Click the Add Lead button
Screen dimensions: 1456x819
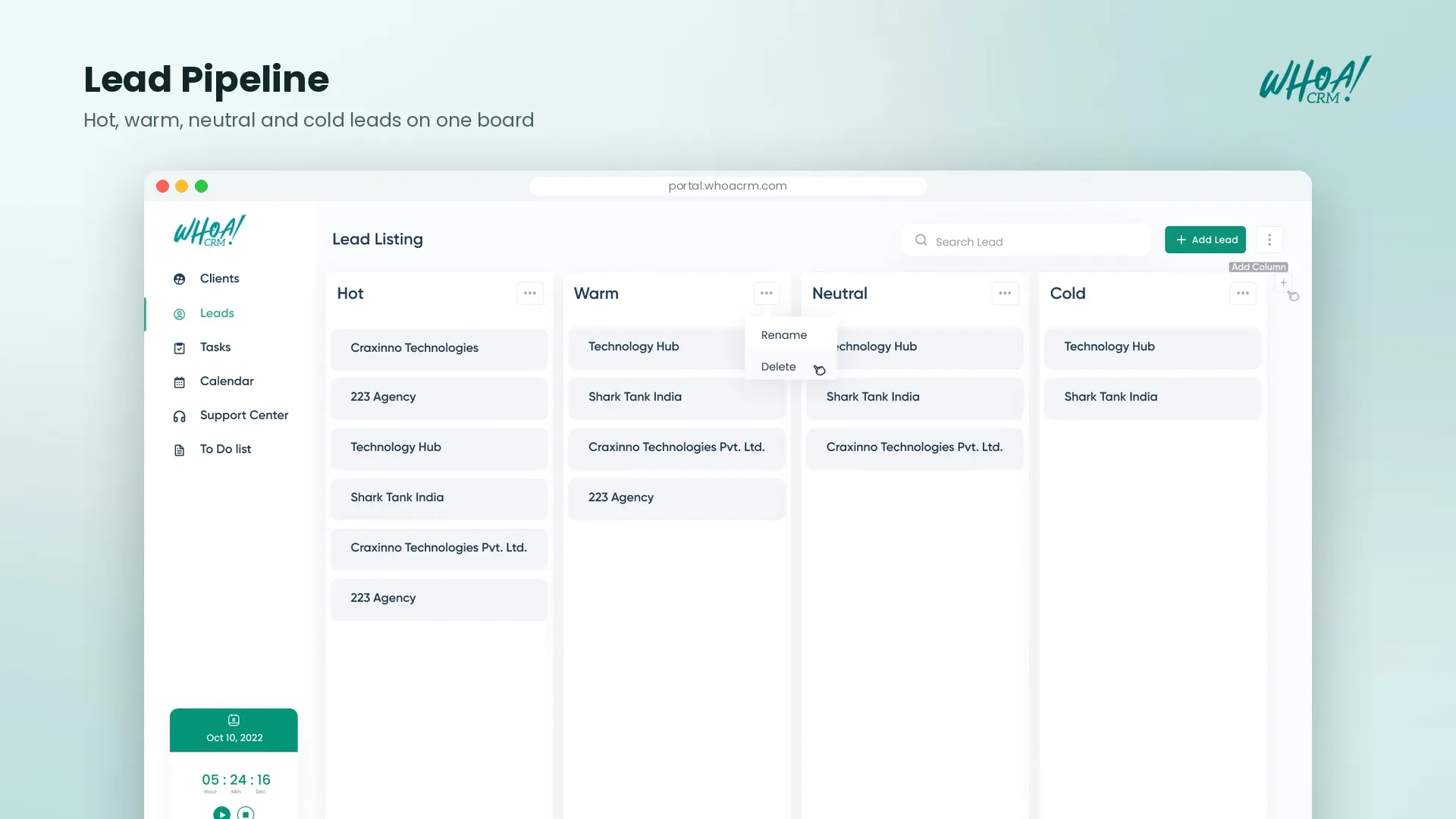click(1205, 240)
